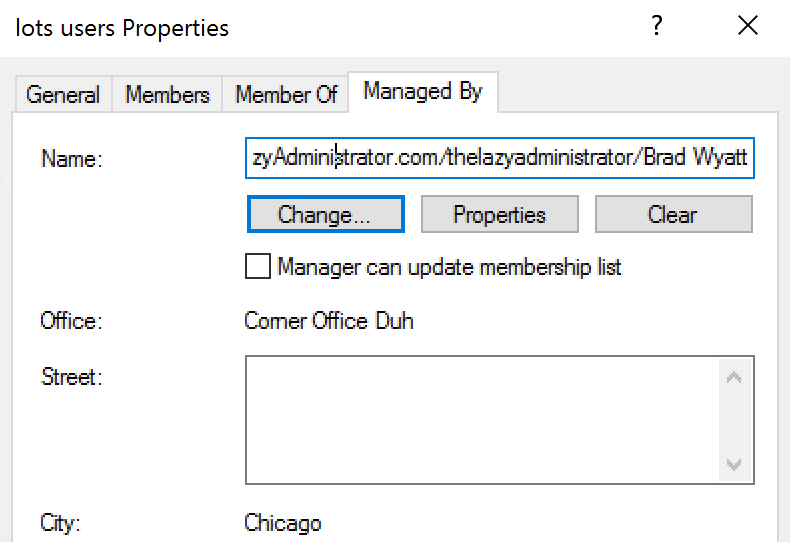Click the Street box scroll down arrow

[734, 464]
